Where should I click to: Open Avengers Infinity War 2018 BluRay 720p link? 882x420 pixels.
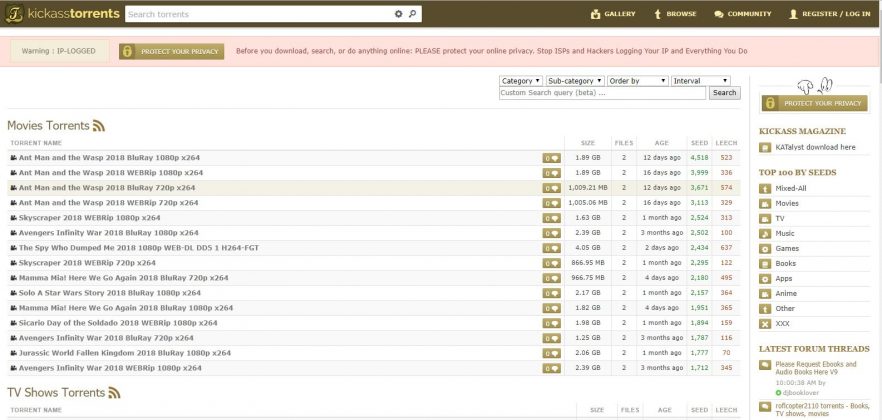107,338
